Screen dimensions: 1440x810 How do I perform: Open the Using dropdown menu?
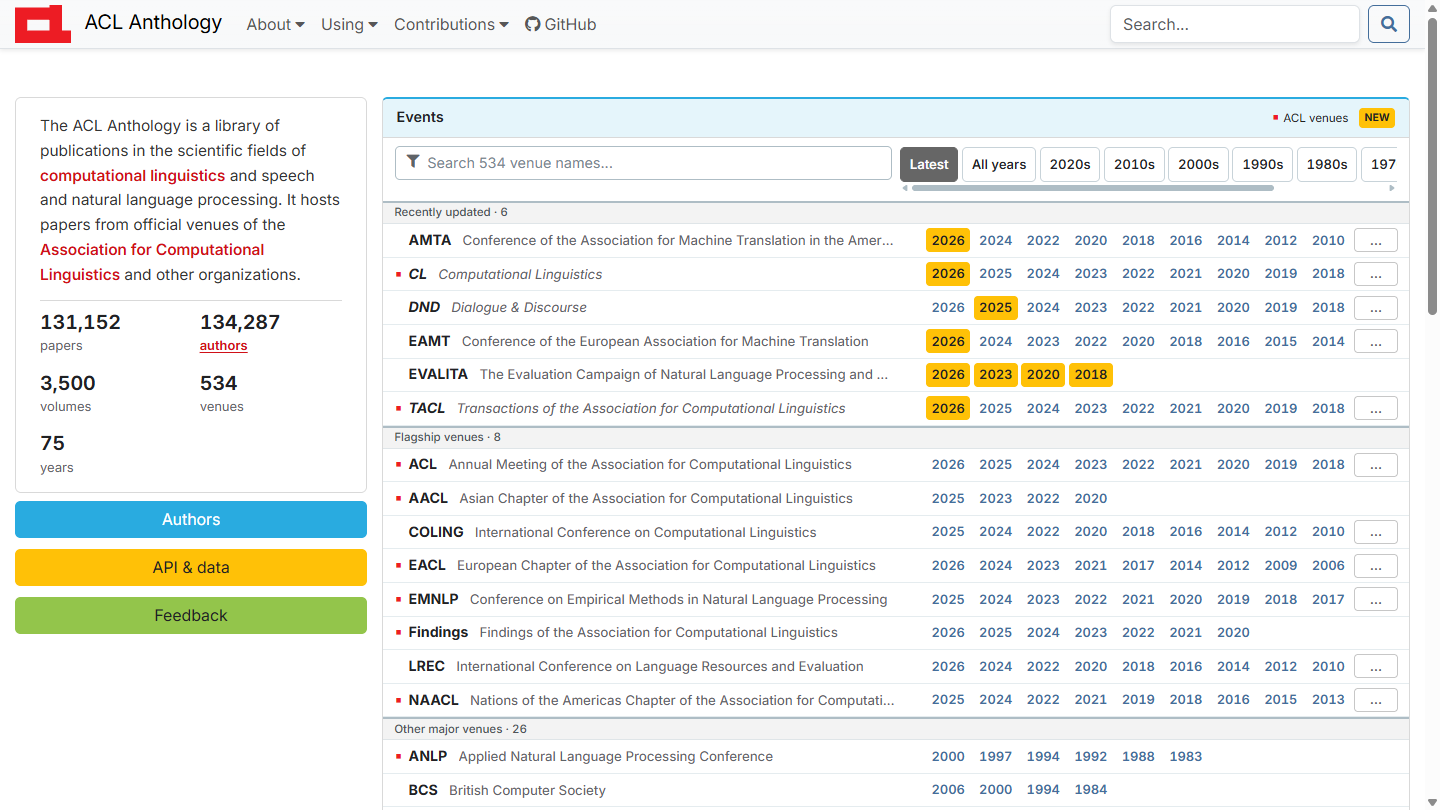pyautogui.click(x=349, y=24)
